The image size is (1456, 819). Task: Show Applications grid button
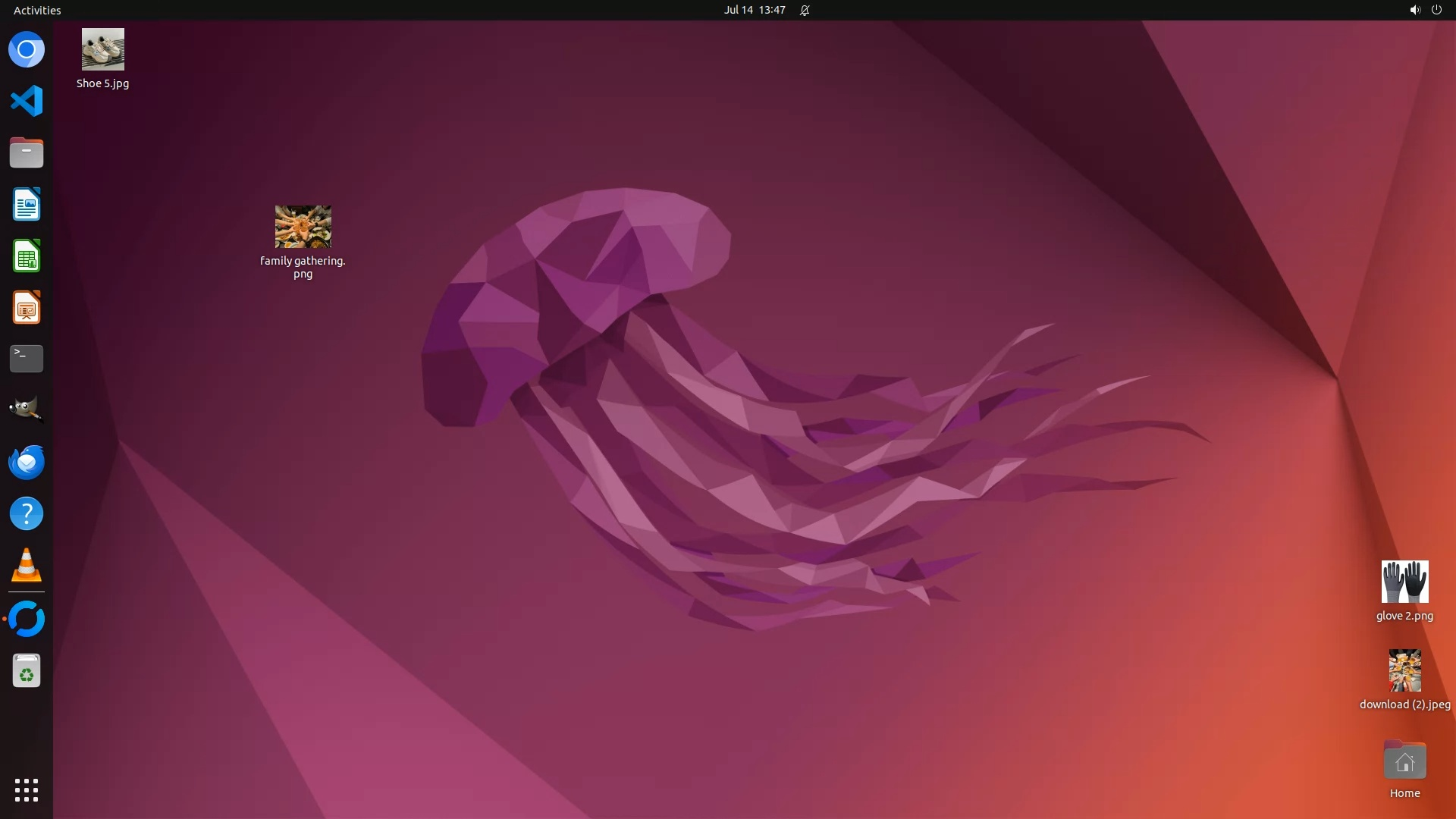point(27,790)
